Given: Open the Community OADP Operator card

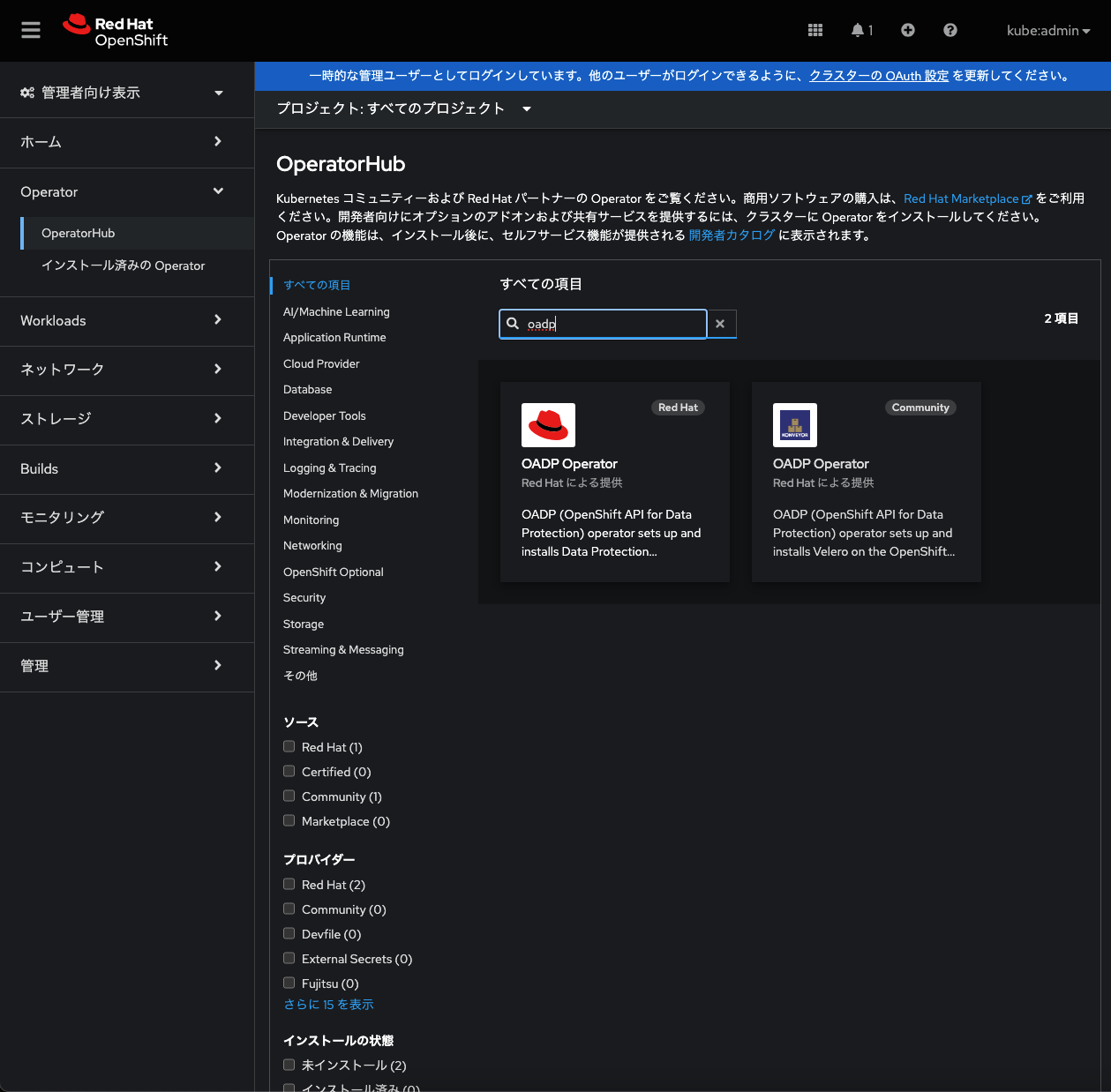Looking at the screenshot, I should (867, 482).
